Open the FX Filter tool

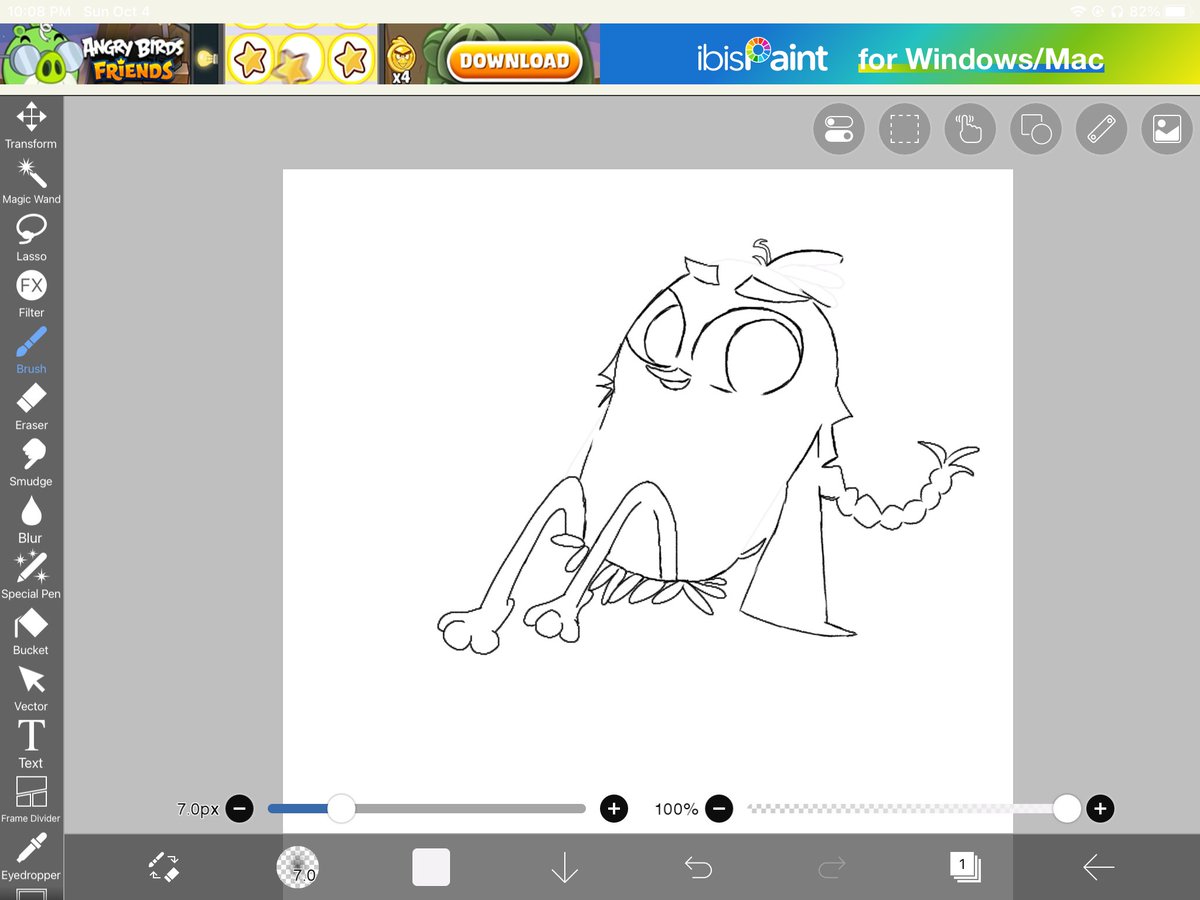click(31, 294)
